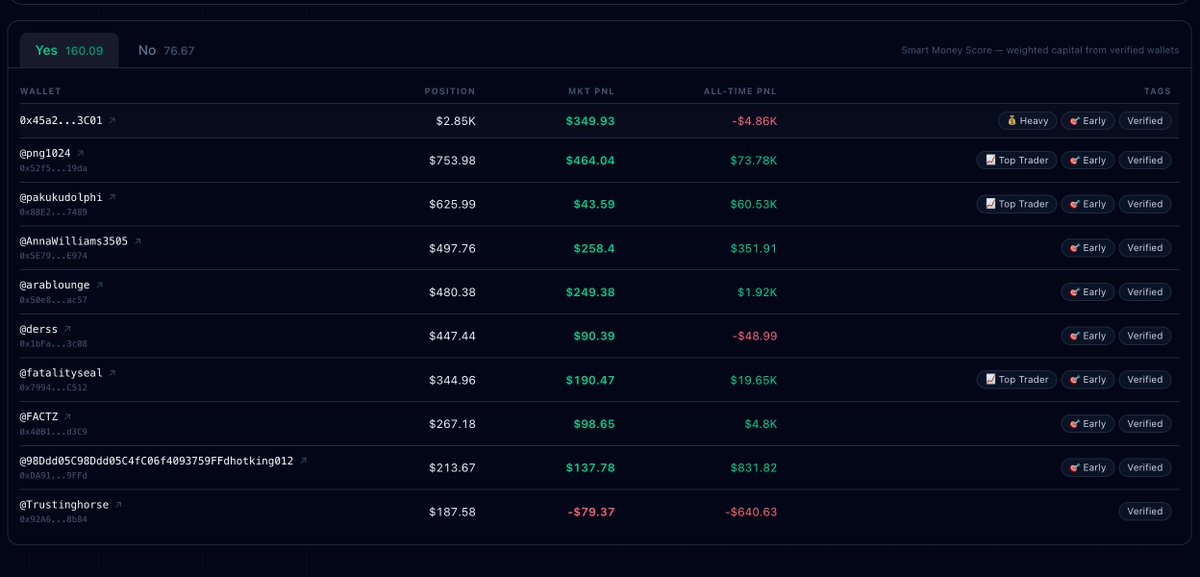Screen dimensions: 1200x577
Task: Open the @FACTZ profile
Action: [x=39, y=417]
